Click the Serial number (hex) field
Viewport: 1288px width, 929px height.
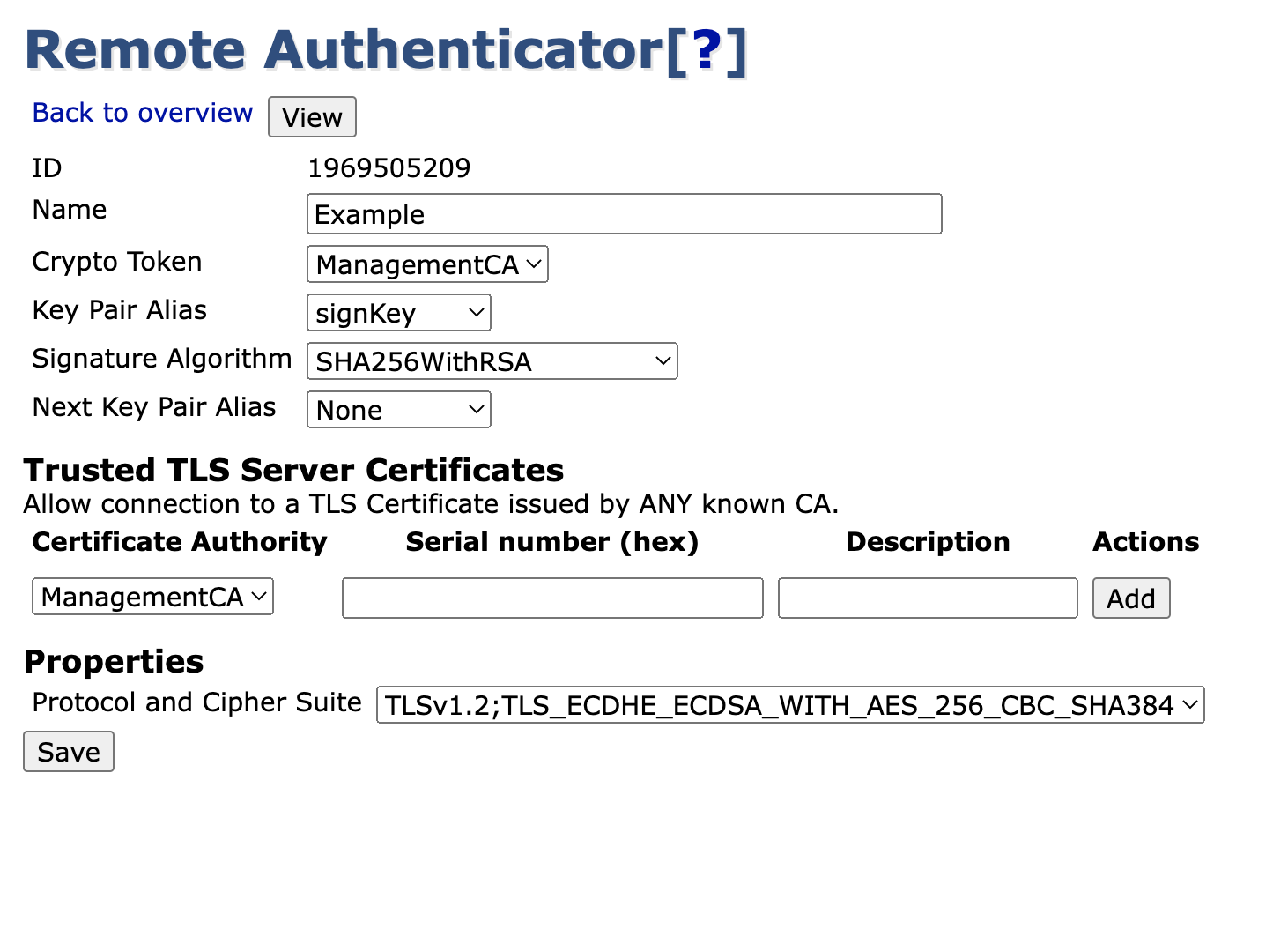(x=552, y=598)
